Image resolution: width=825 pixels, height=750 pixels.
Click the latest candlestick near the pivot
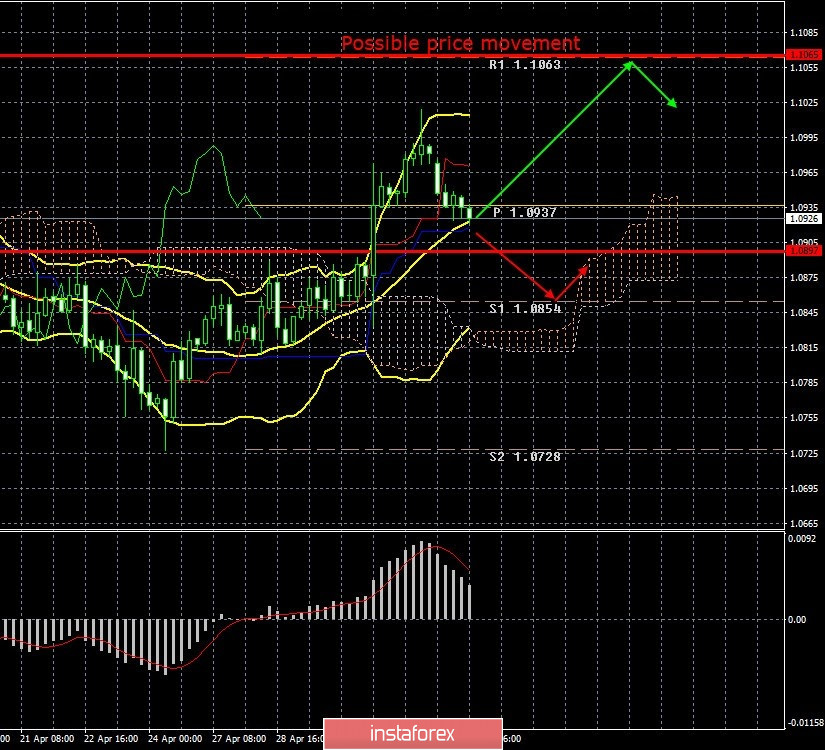point(470,213)
